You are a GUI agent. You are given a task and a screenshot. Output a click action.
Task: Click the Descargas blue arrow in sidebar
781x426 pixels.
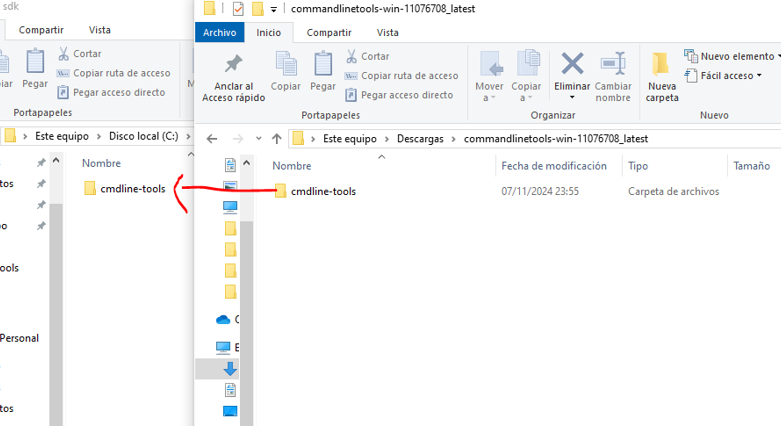coord(230,368)
